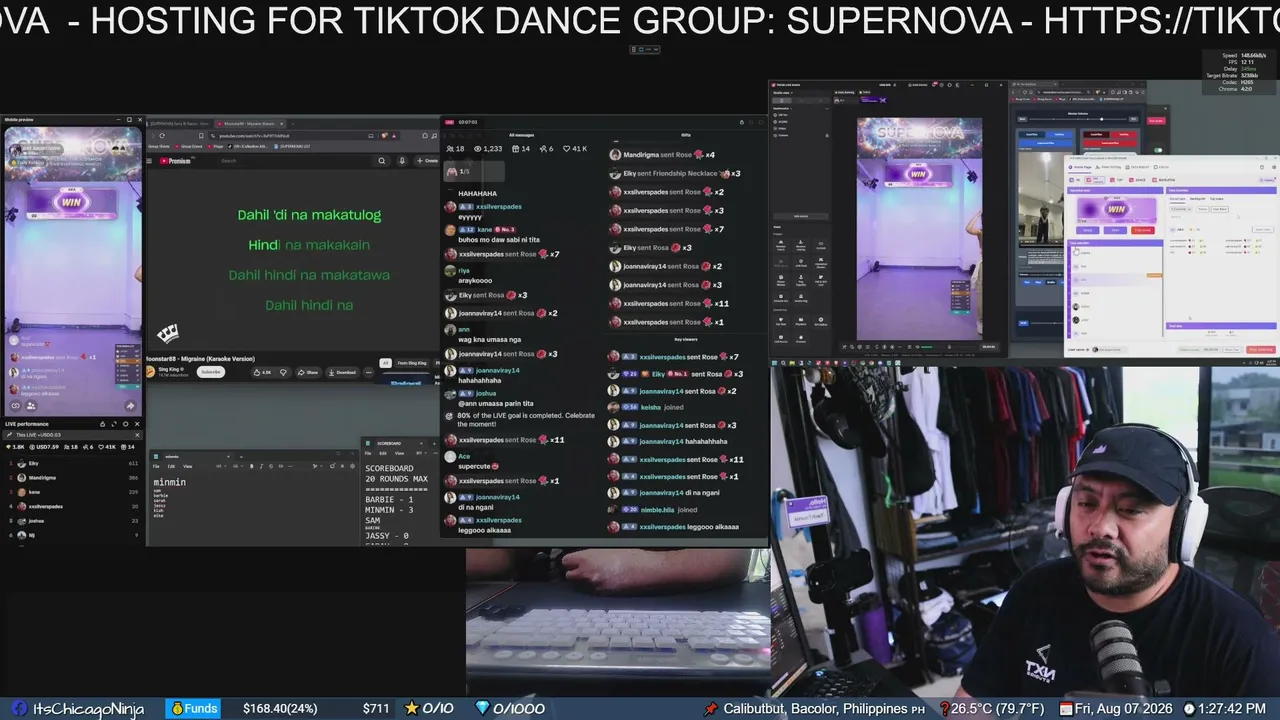
Task: Click the "buhos mo daw sabi ni tita" message
Action: pyautogui.click(x=497, y=241)
